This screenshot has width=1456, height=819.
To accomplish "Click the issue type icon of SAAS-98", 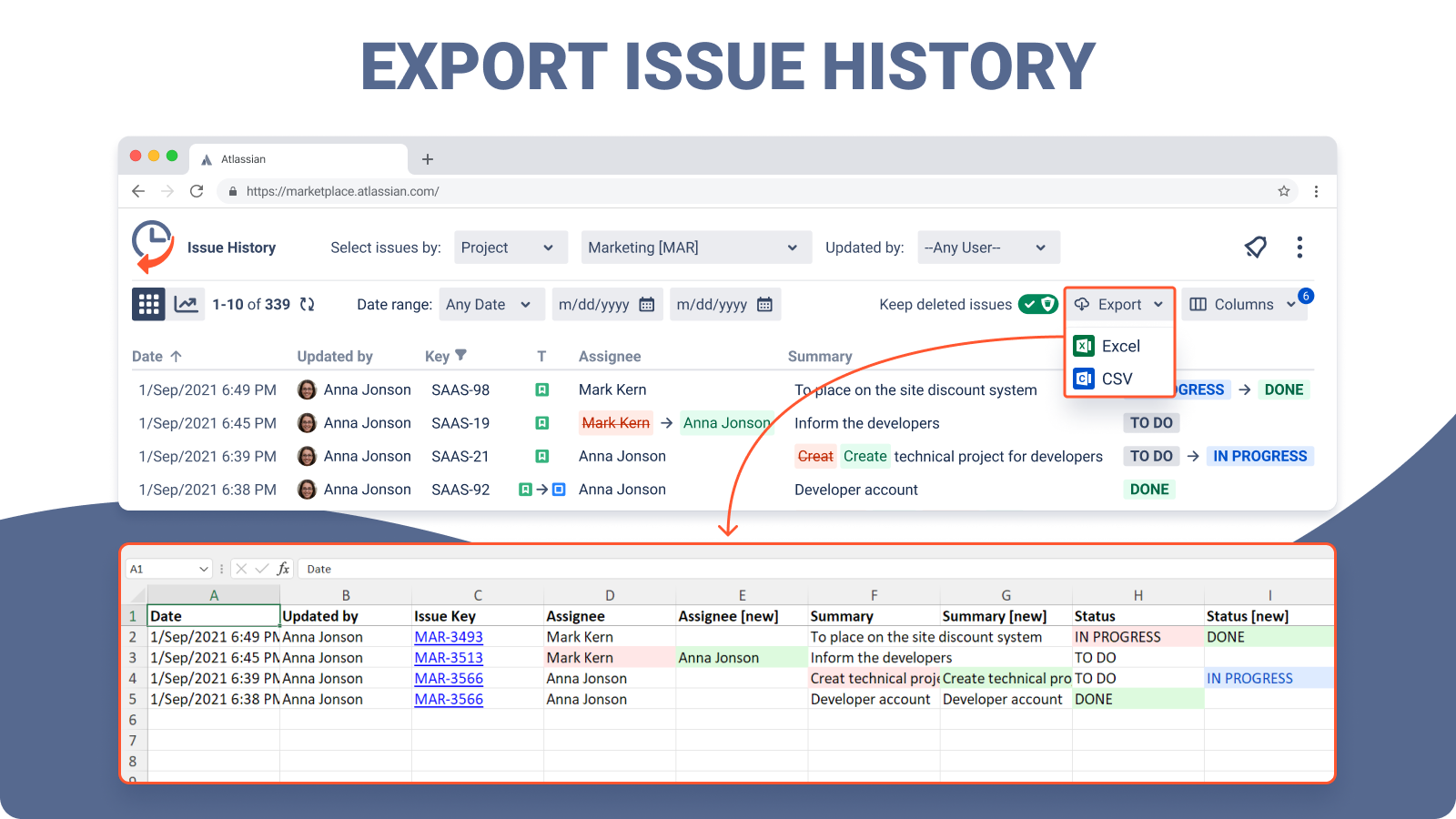I will (x=541, y=389).
